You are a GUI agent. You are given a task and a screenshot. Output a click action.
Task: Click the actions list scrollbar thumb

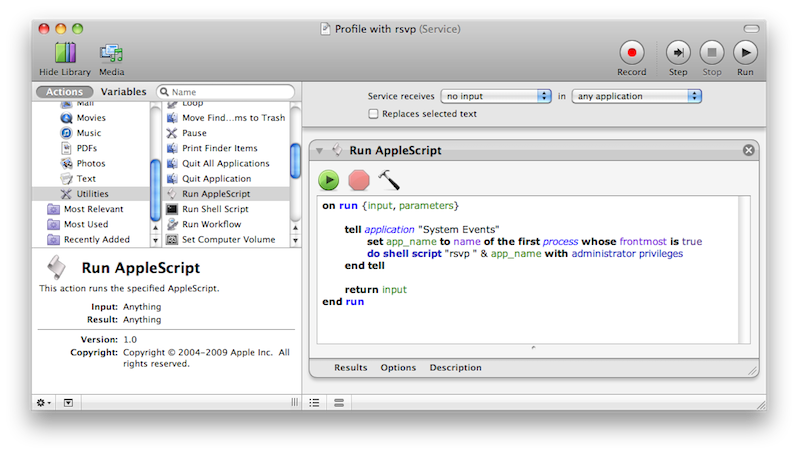pos(295,161)
